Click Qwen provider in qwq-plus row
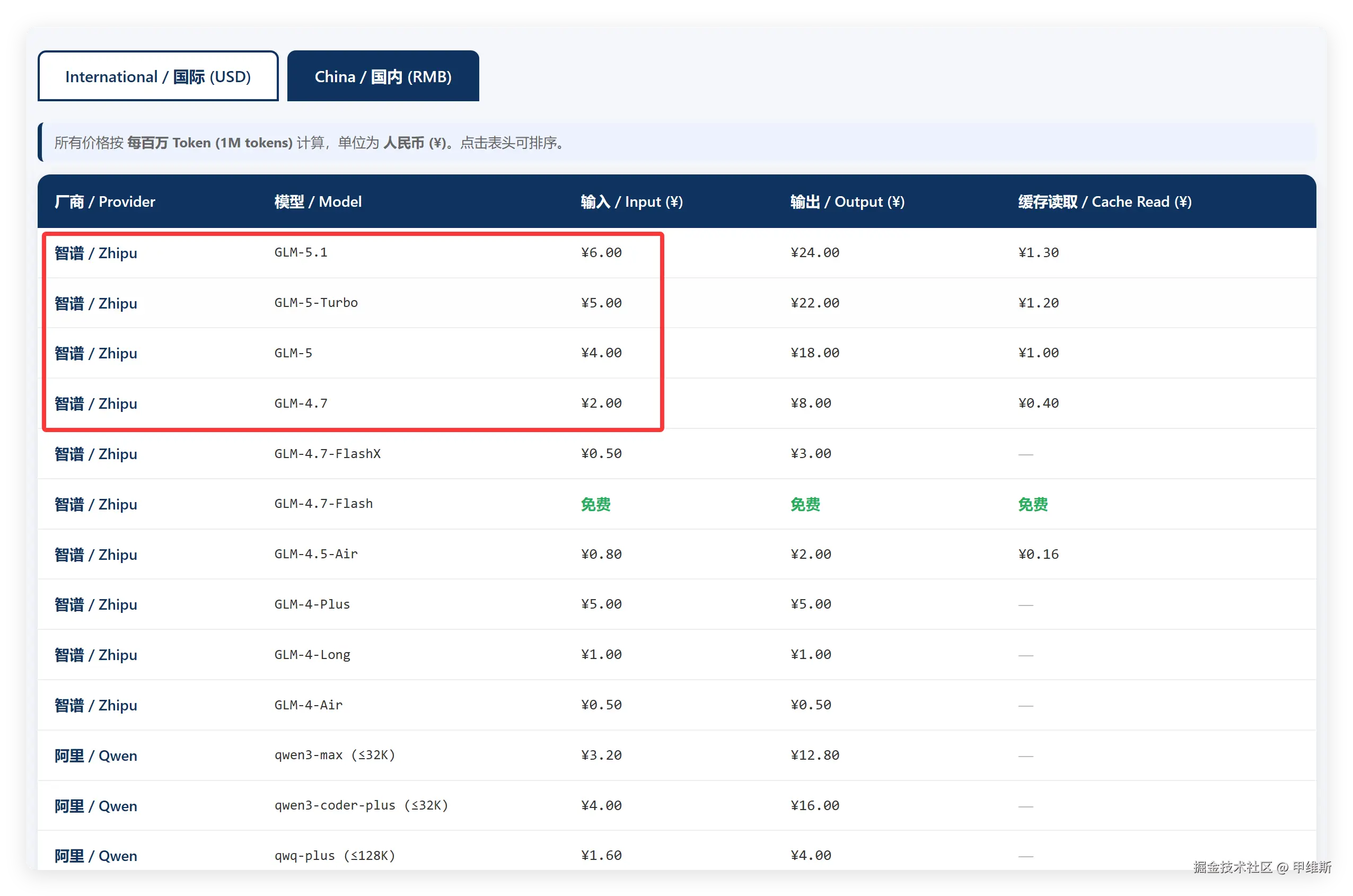Viewport: 1353px width, 896px height. pos(95,855)
